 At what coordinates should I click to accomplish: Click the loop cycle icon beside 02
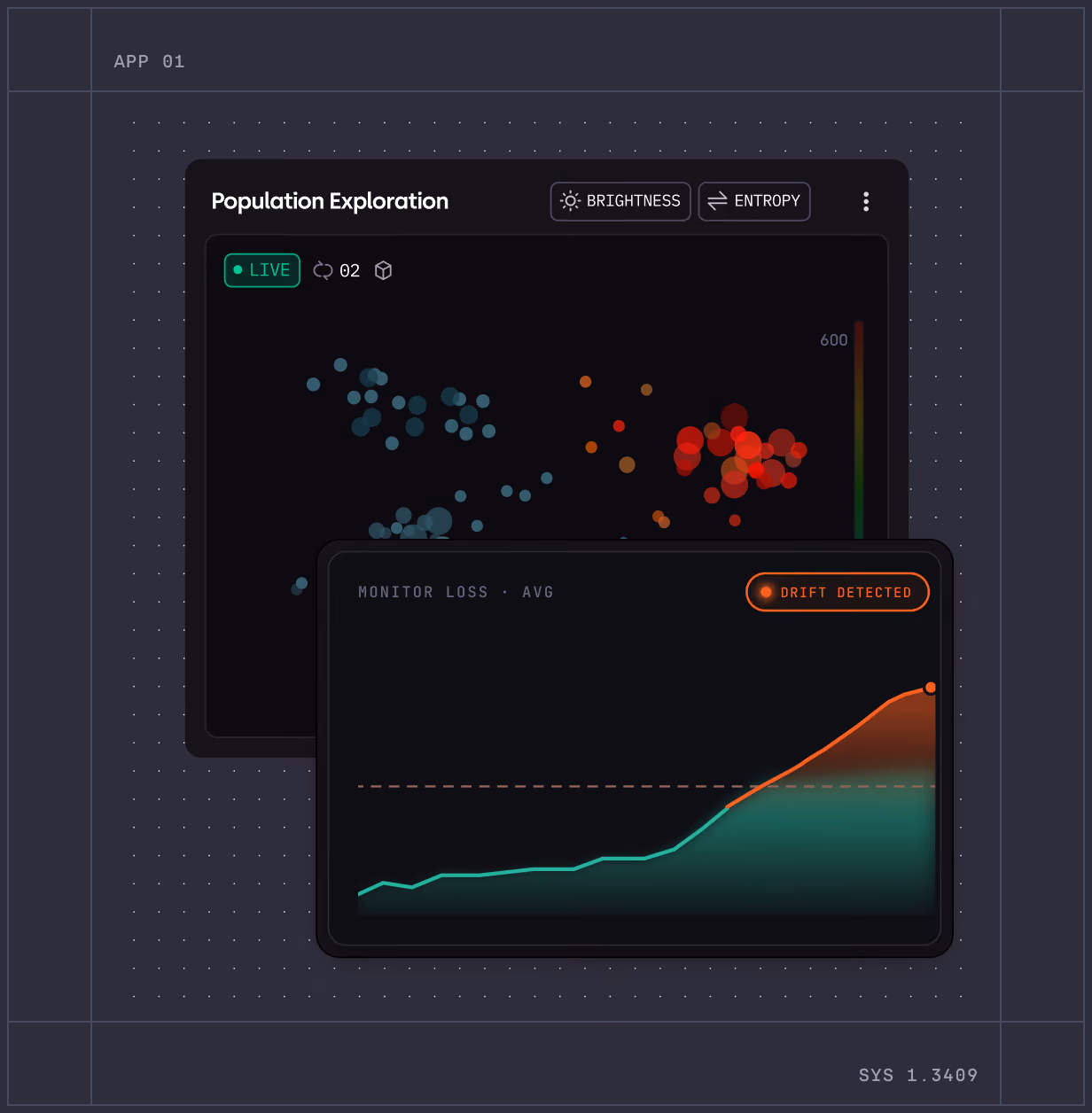323,270
